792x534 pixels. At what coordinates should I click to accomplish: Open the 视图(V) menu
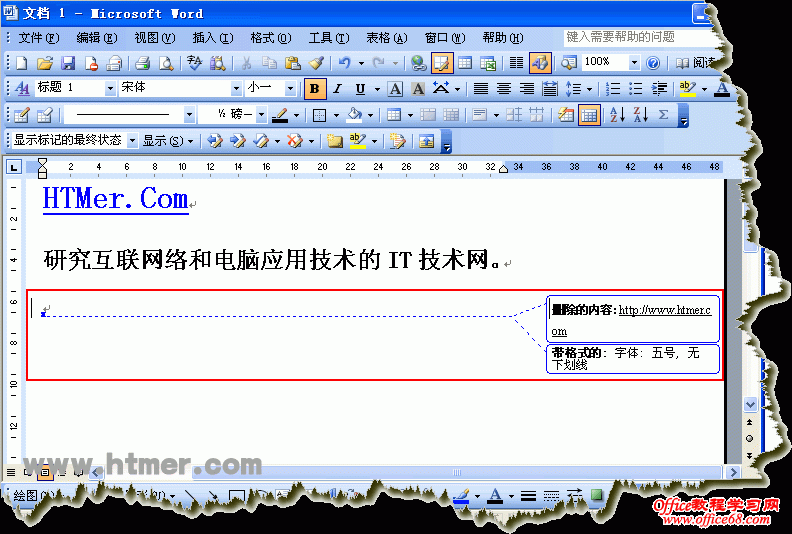(x=155, y=38)
